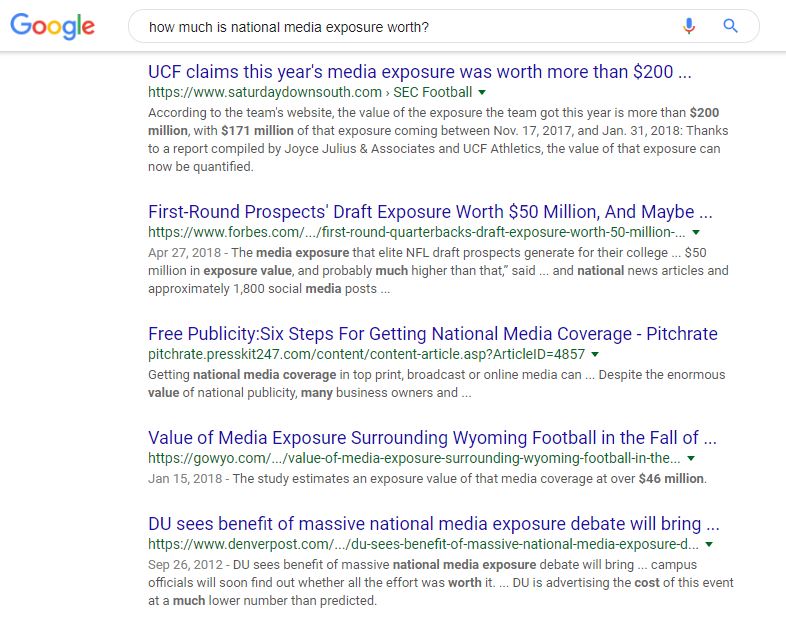Image resolution: width=786 pixels, height=617 pixels.
Task: Open the UCF media exposure result
Action: pos(419,72)
